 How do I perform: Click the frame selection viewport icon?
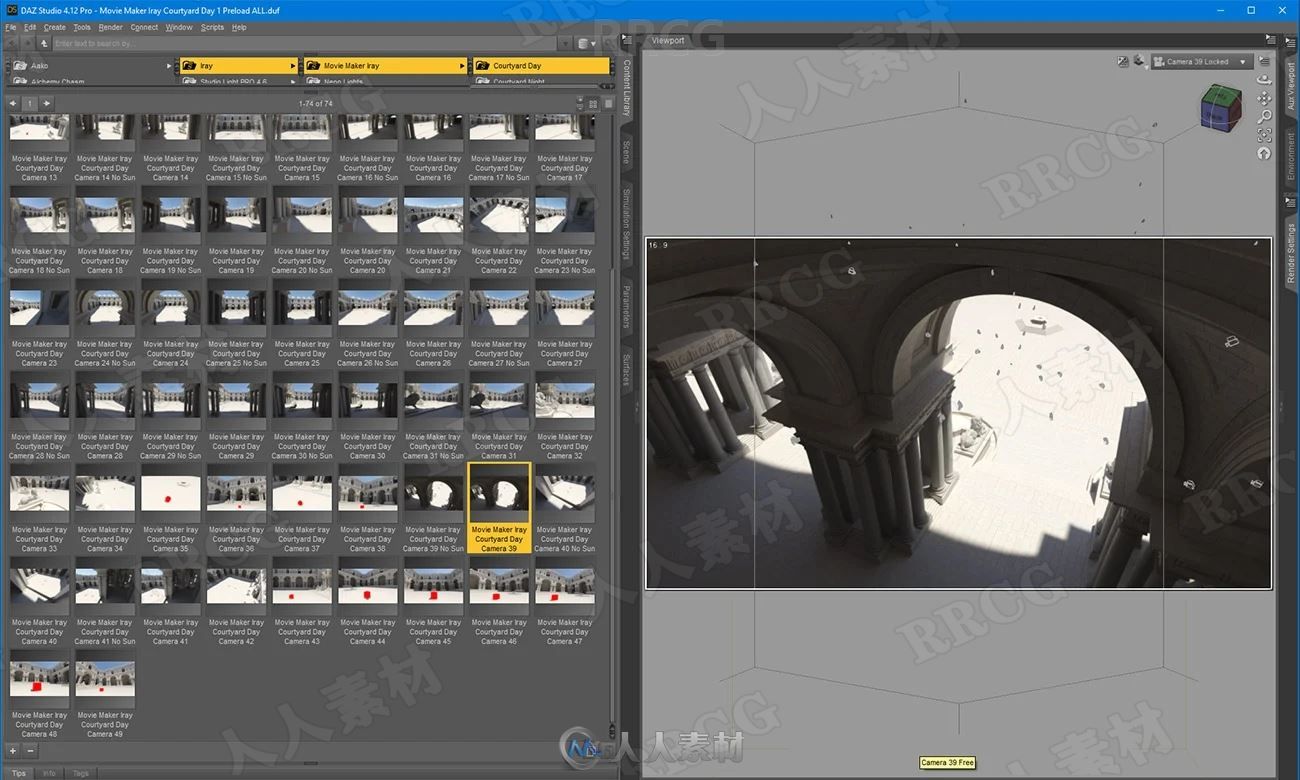1264,135
